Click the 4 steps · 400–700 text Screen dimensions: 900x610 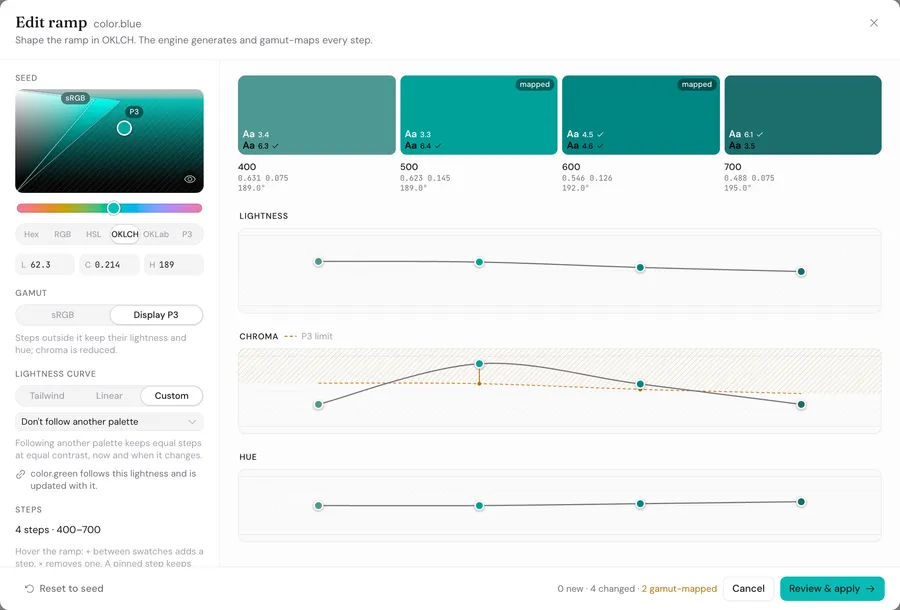click(58, 530)
